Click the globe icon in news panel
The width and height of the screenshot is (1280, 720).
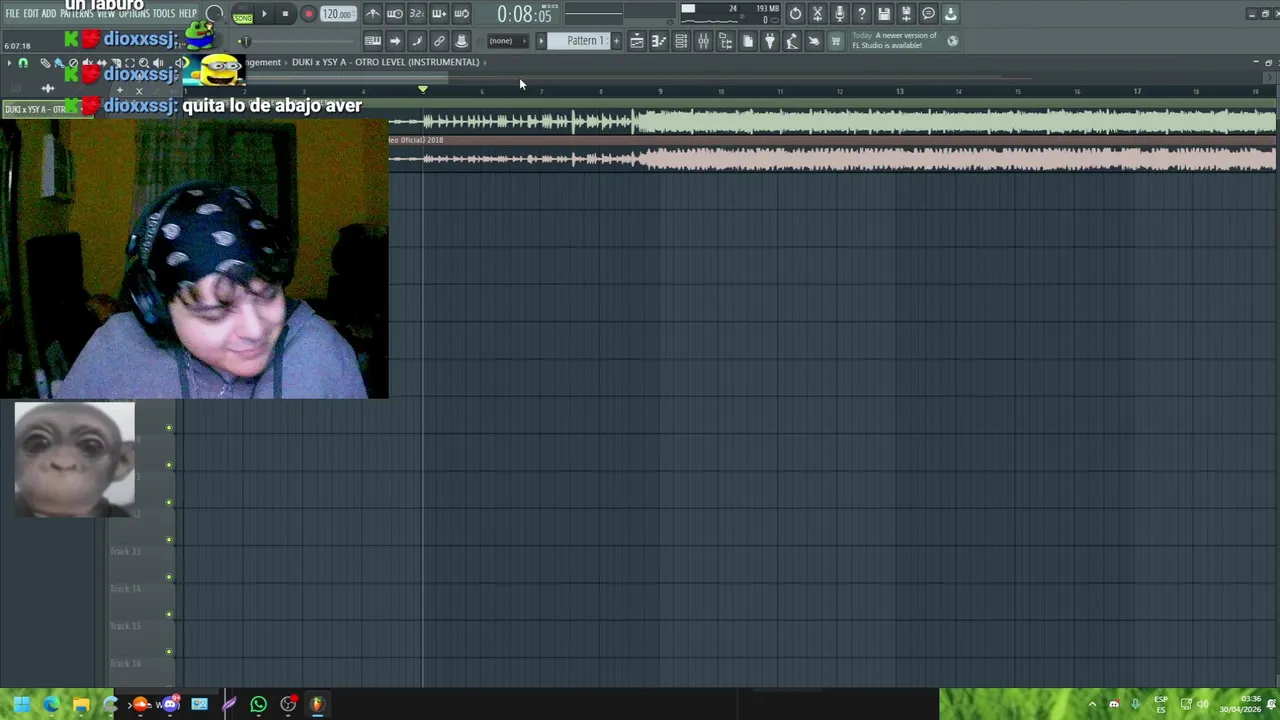click(x=952, y=41)
